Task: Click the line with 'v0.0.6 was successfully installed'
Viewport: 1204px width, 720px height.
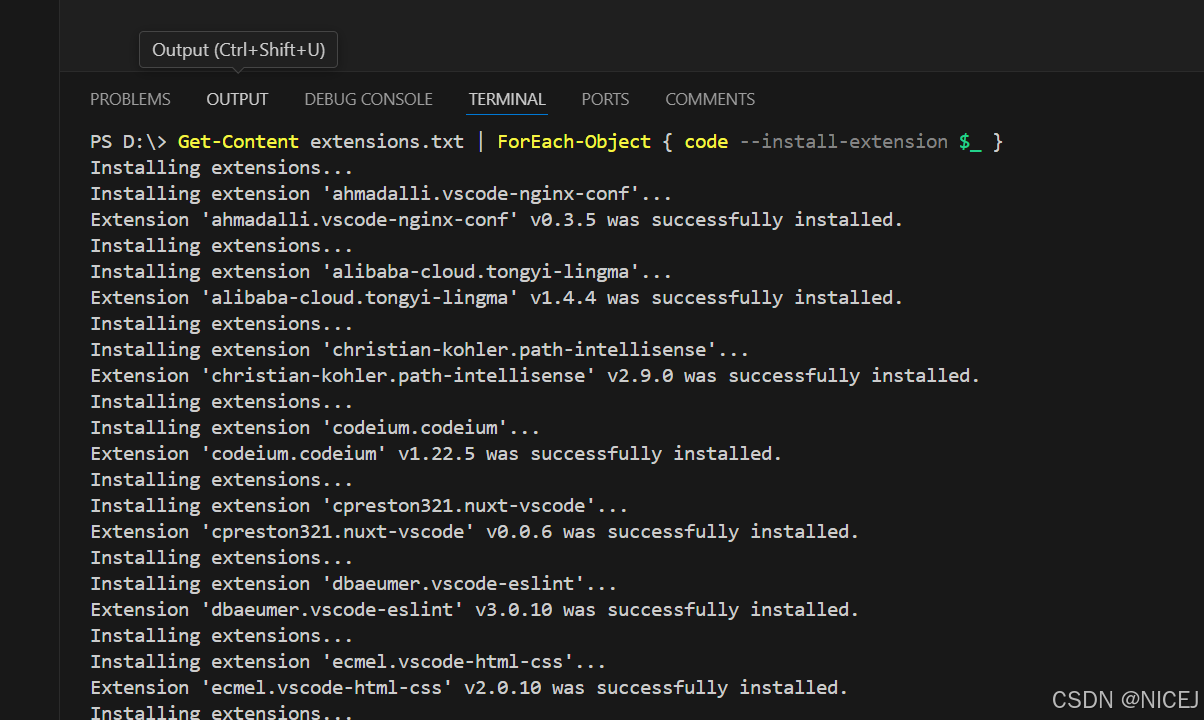Action: click(475, 532)
